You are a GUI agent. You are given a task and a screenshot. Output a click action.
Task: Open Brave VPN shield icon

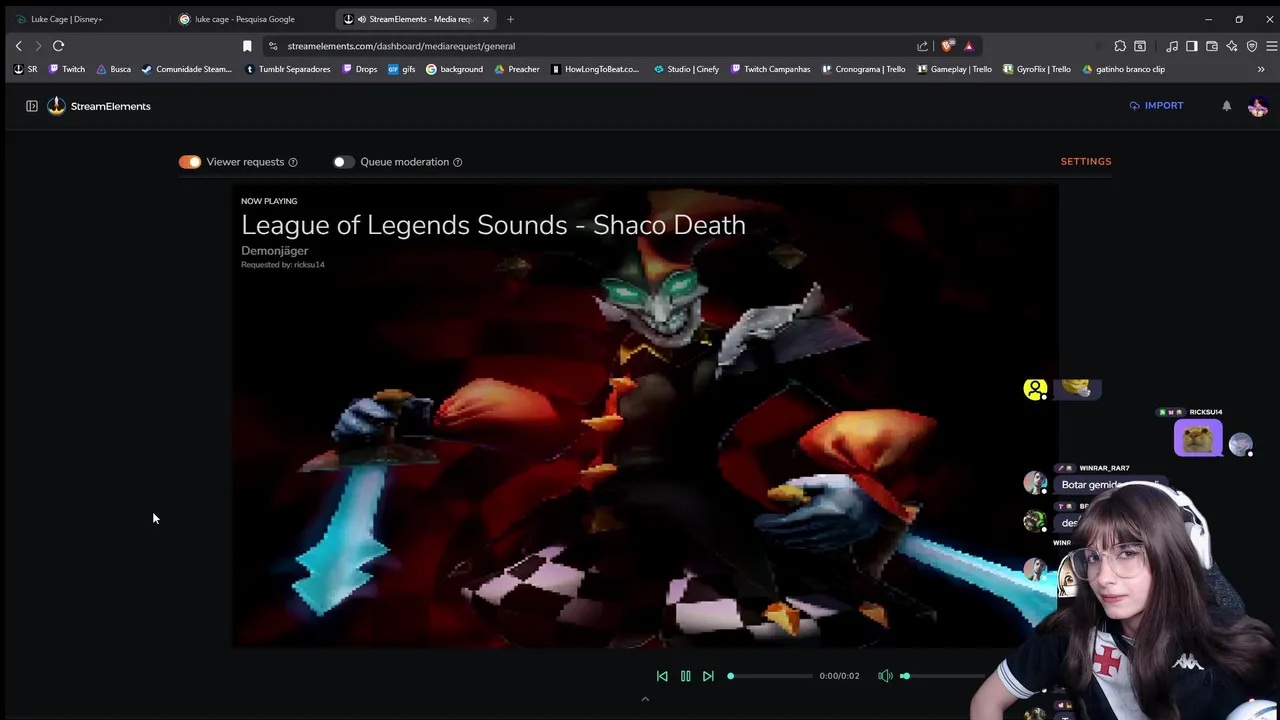click(1252, 46)
